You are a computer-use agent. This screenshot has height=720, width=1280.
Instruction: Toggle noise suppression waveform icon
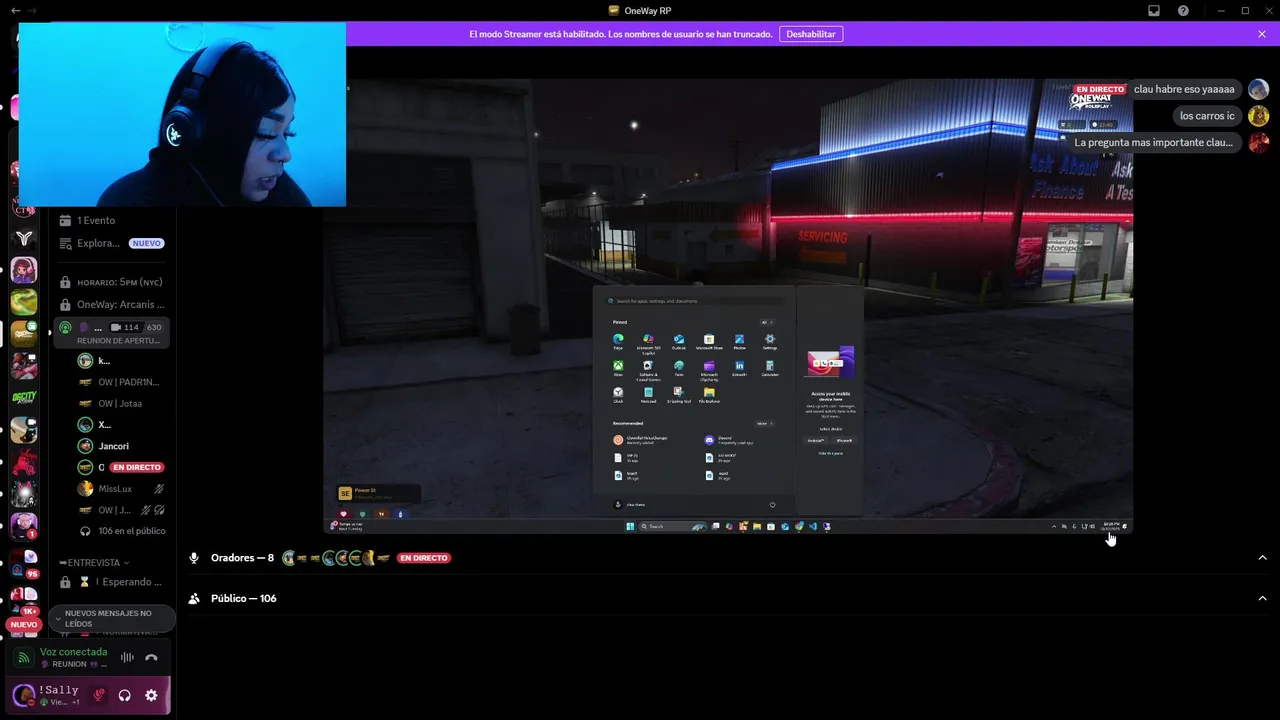pyautogui.click(x=127, y=657)
